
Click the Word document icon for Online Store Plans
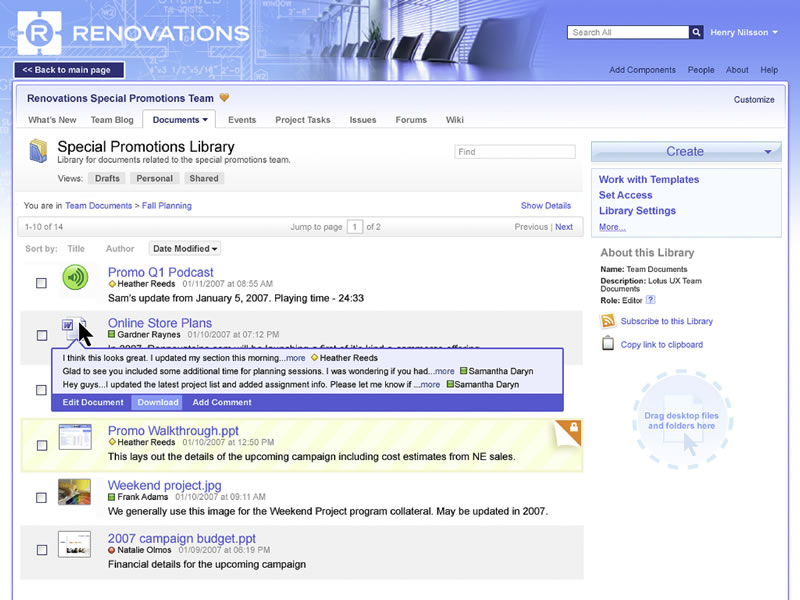pyautogui.click(x=69, y=326)
